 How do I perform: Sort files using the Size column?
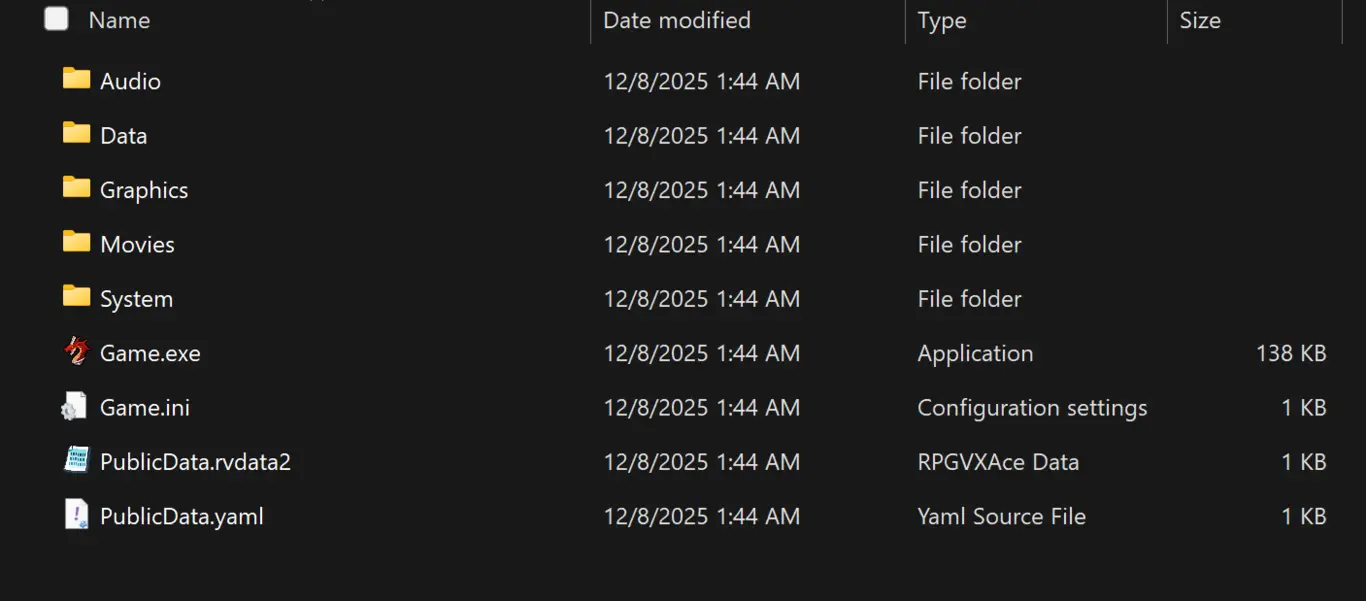(1200, 20)
